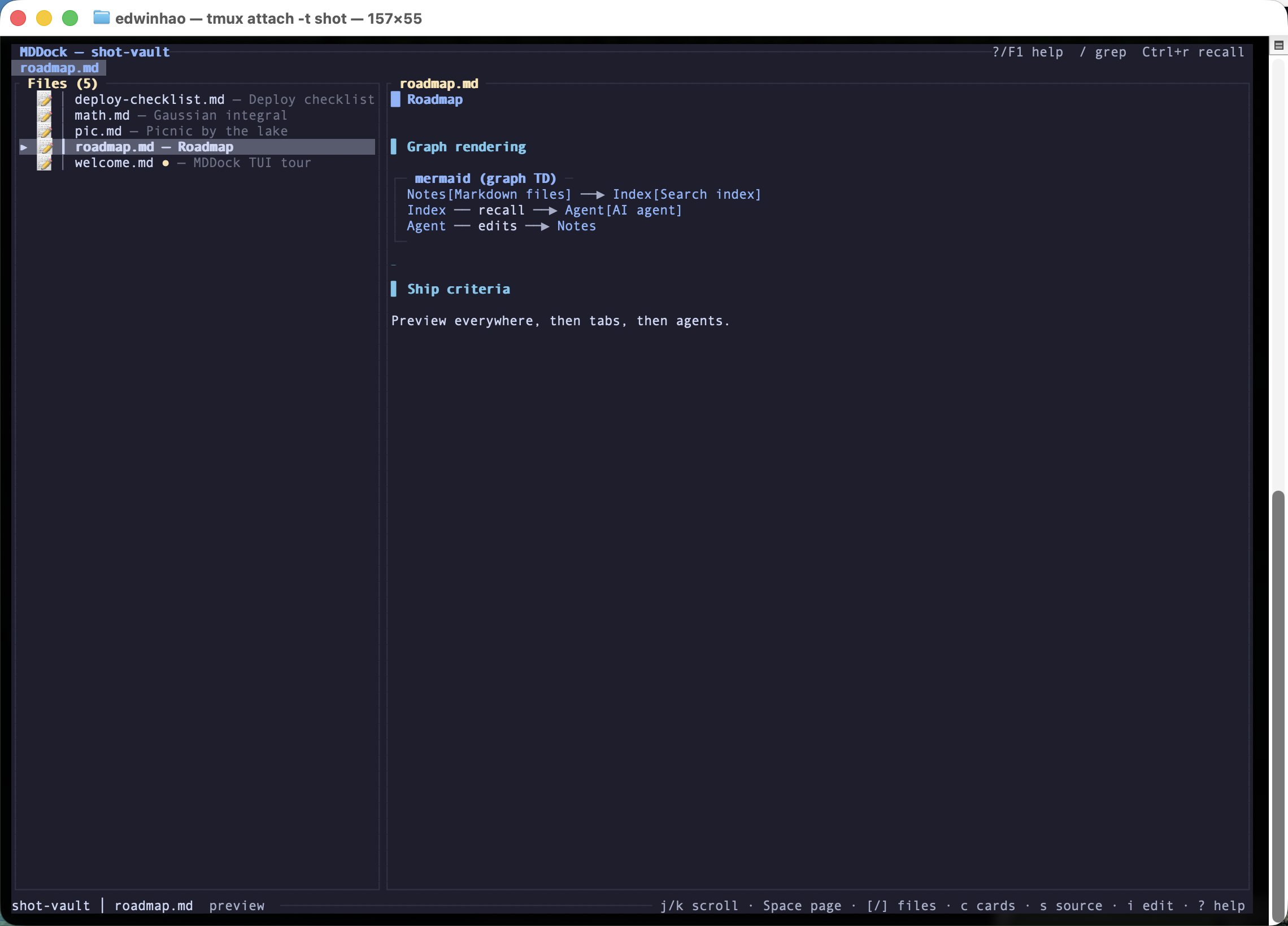
Task: Click the note icon beside welcome.md
Action: point(44,163)
